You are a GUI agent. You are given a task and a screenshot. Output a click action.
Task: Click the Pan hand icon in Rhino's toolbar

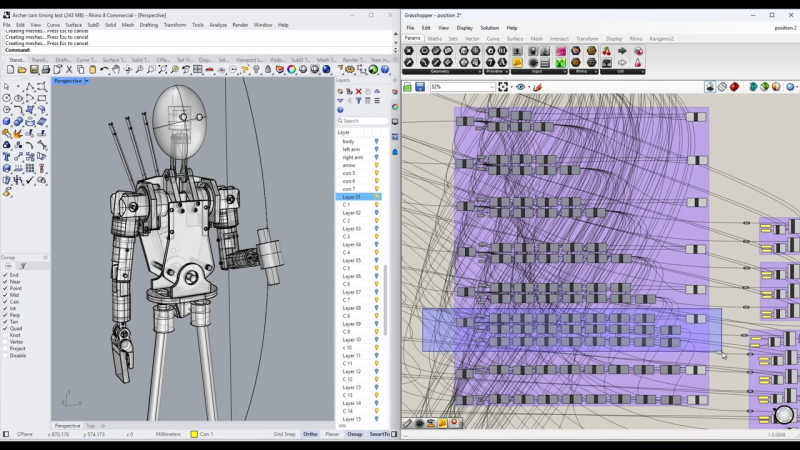click(x=116, y=70)
